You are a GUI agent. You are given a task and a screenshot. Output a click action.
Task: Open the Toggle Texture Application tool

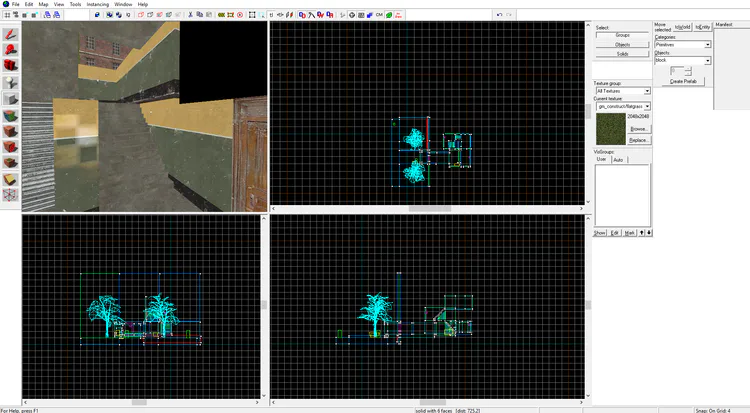pos(11,116)
